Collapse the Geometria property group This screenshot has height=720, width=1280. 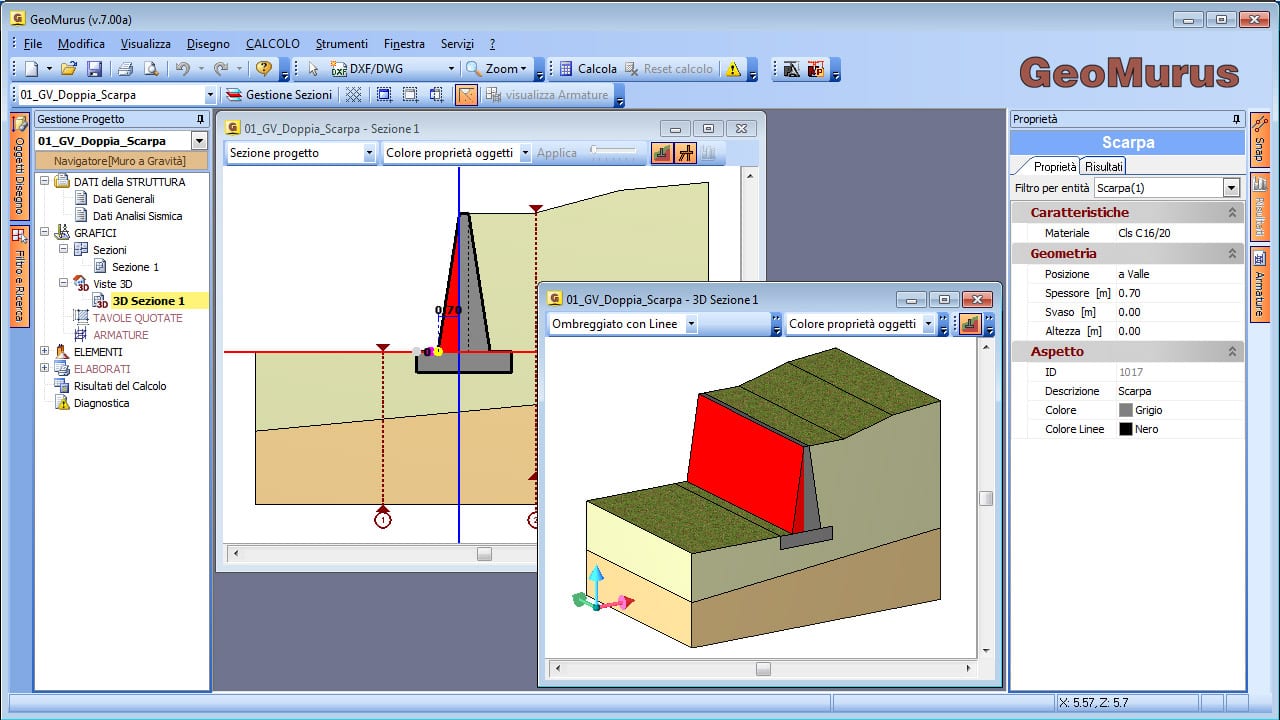(1232, 254)
